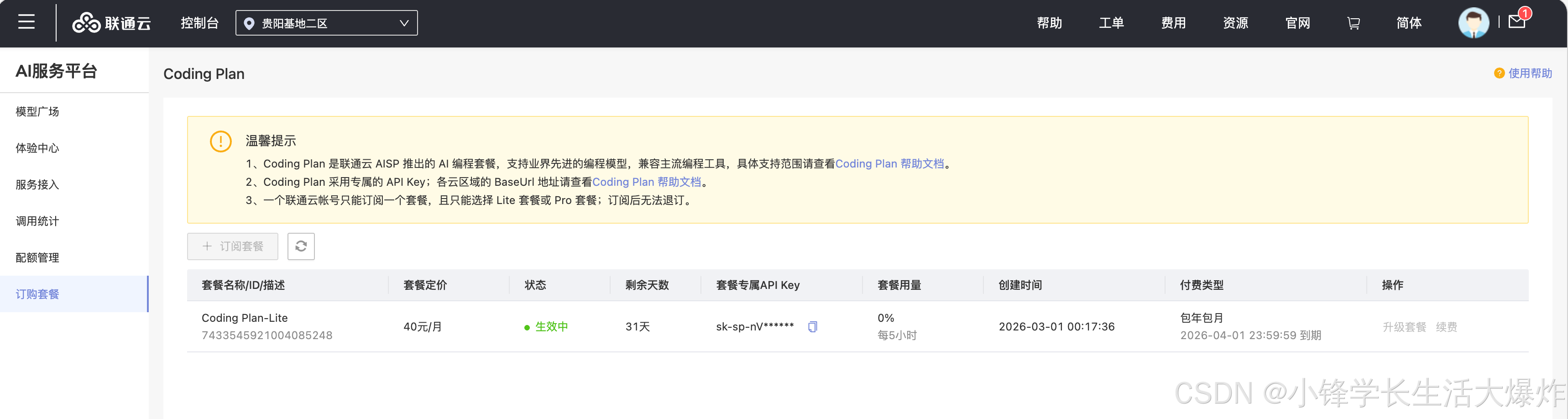Viewport: 1568px width, 419px height.
Task: Click the 创建时间 column header
Action: click(x=1020, y=285)
